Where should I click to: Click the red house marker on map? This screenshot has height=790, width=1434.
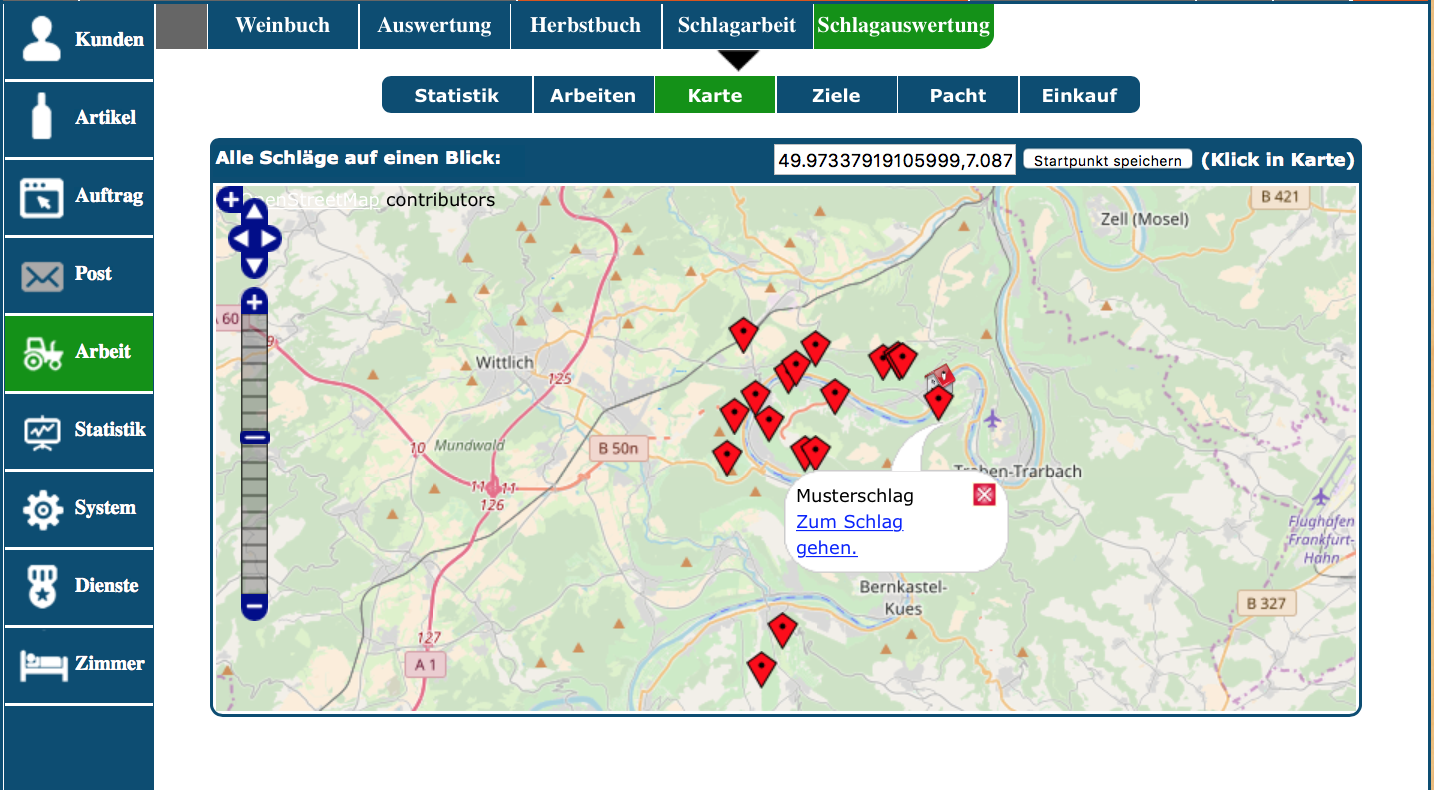939,377
